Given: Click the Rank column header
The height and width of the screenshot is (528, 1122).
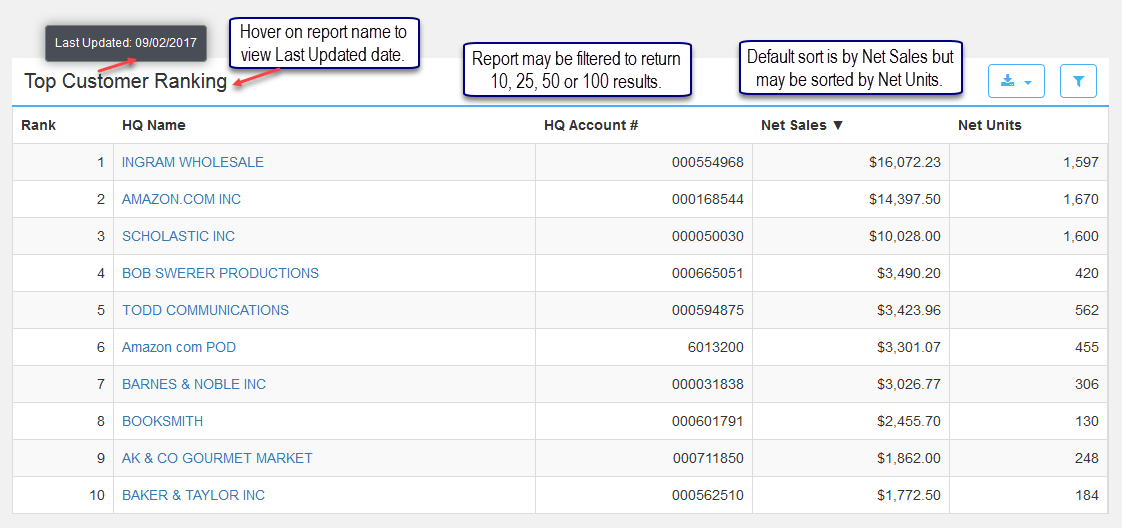Looking at the screenshot, I should [39, 125].
